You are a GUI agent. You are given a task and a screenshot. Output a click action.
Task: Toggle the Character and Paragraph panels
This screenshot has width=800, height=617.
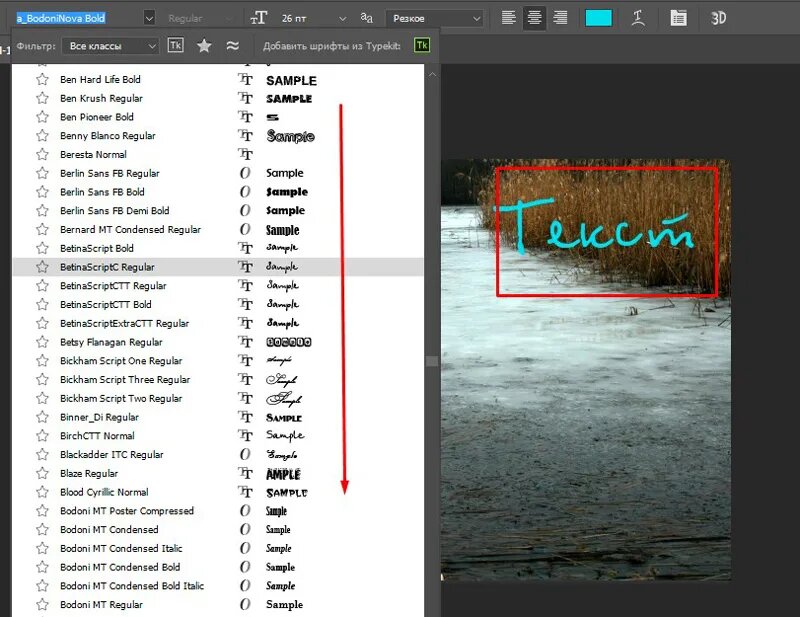coord(678,18)
